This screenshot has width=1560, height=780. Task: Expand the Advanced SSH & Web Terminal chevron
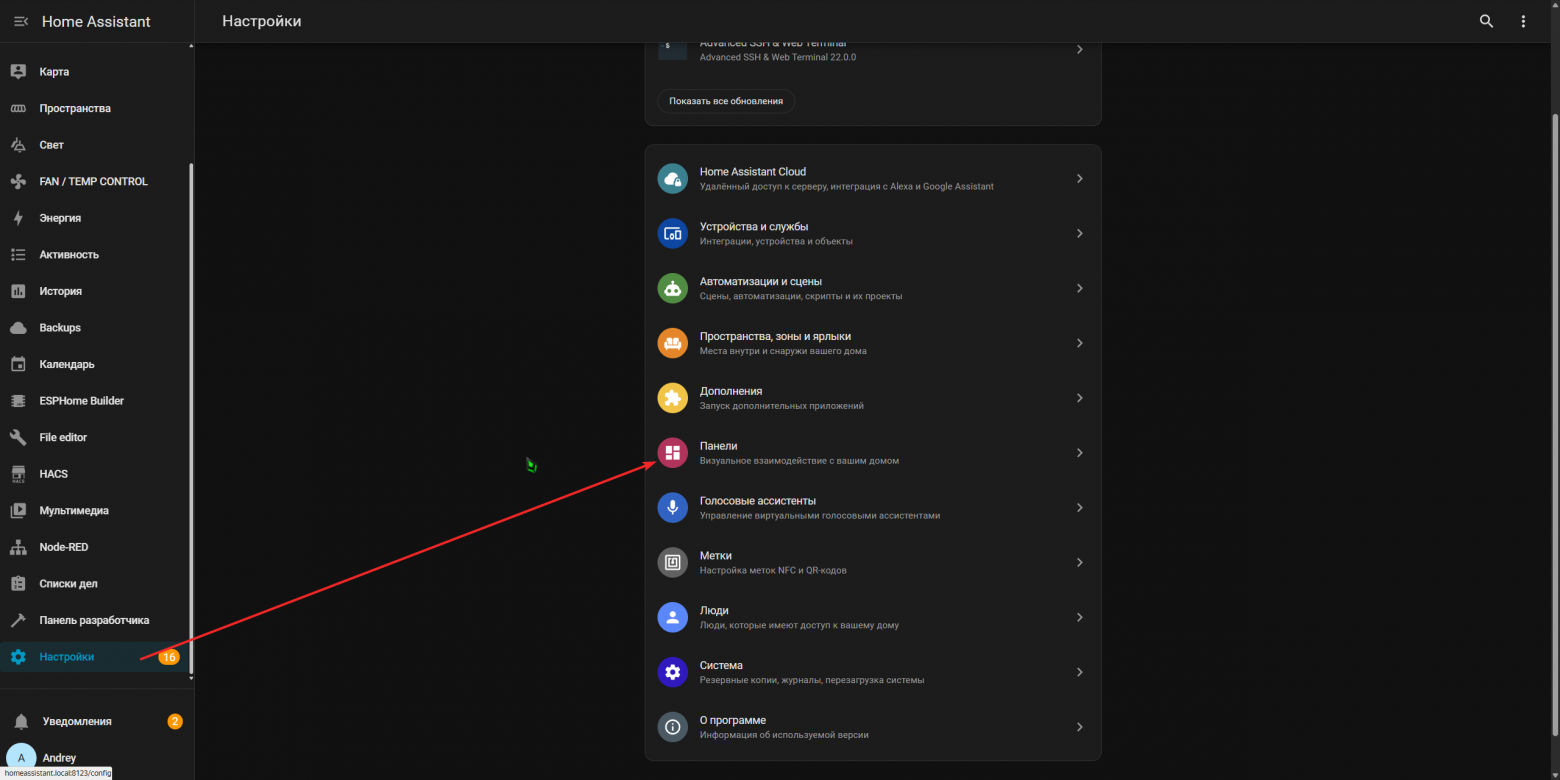point(1079,49)
